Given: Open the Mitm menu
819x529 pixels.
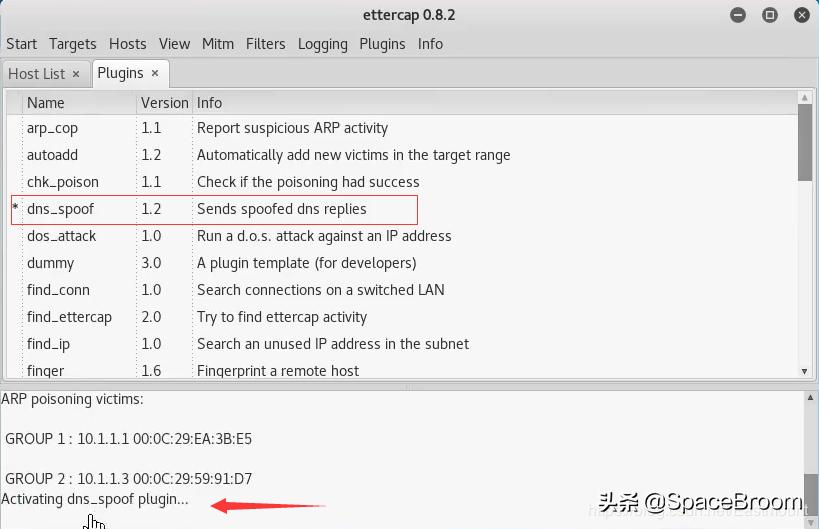Looking at the screenshot, I should 218,44.
